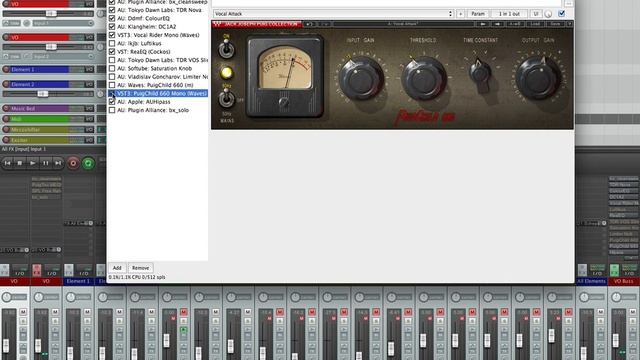
Task: Click the Element 1 mixer pan knob
Action: (x=71, y=297)
